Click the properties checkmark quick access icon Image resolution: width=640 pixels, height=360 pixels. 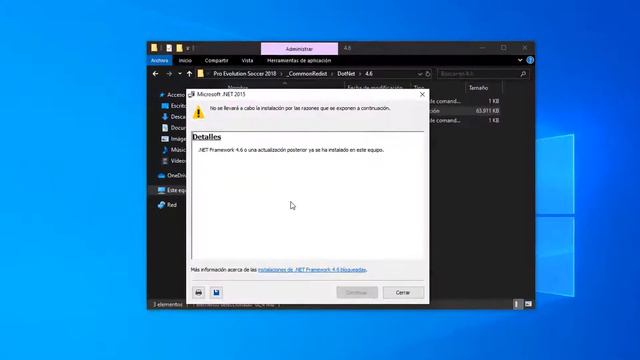[169, 48]
